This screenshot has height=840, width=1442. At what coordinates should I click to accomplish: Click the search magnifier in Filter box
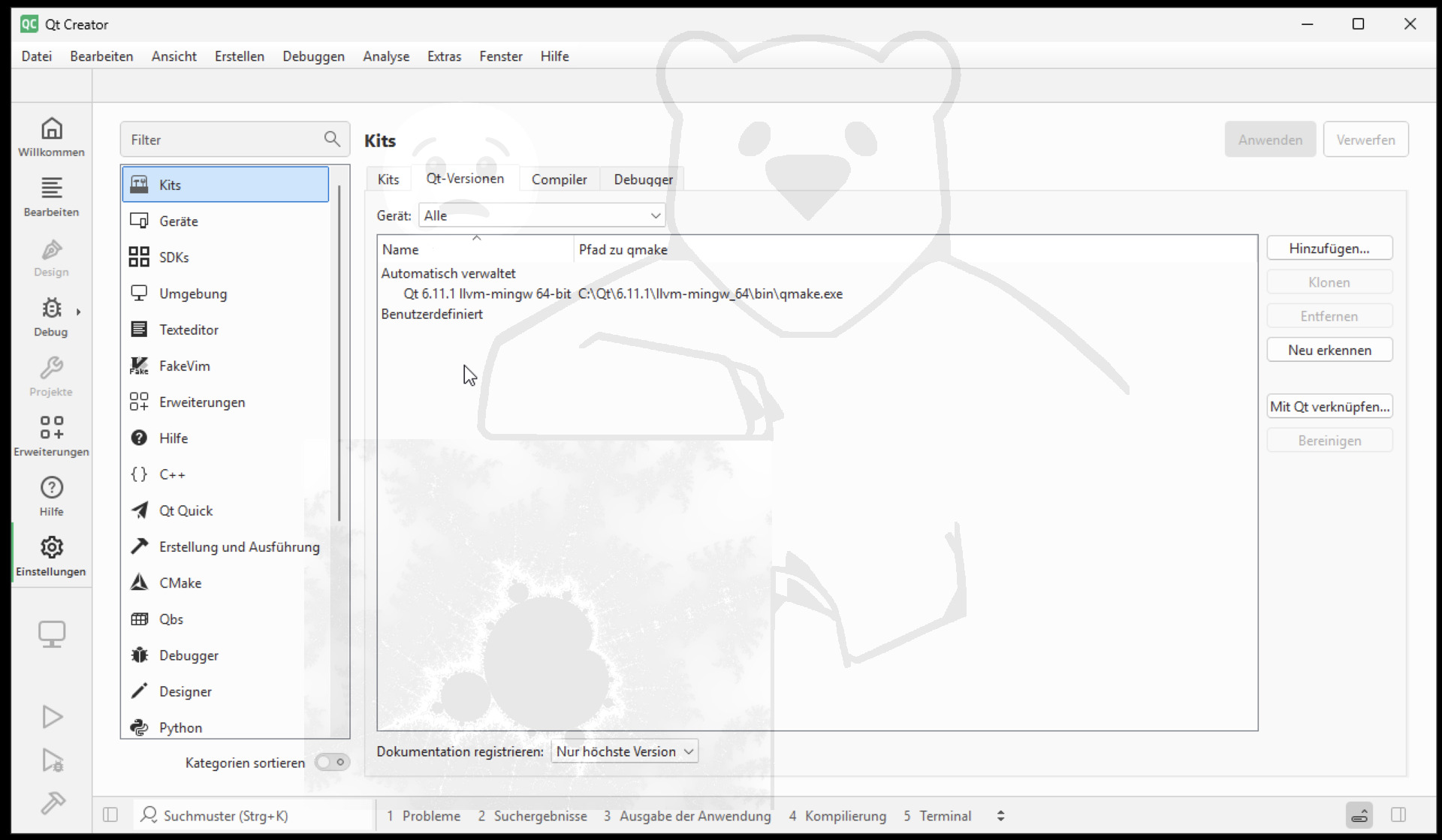point(332,139)
